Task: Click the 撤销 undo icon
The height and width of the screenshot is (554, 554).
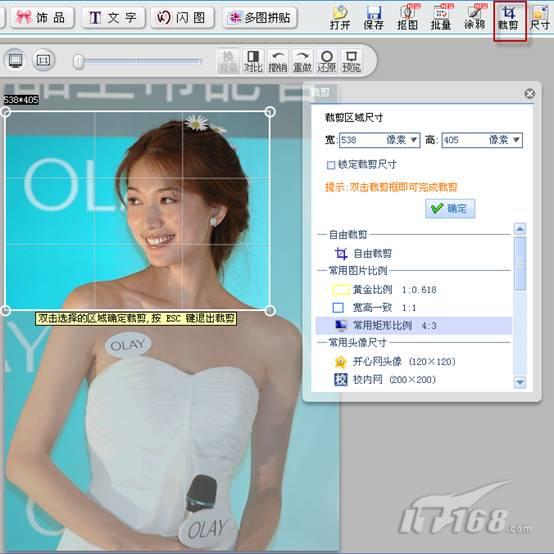Action: coord(278,61)
